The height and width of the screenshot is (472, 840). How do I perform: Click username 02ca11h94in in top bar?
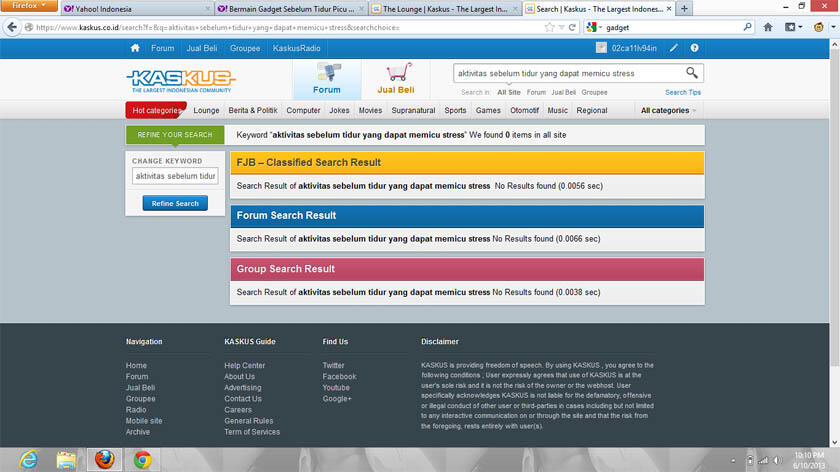point(634,48)
